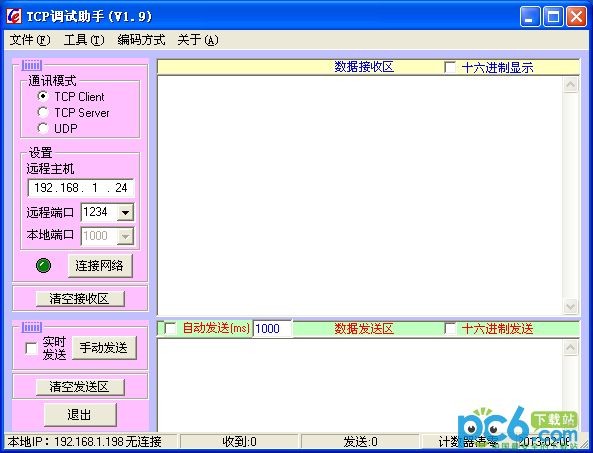Enable 自动发送 auto send checkbox
Viewport: 593px width, 453px height.
point(170,328)
